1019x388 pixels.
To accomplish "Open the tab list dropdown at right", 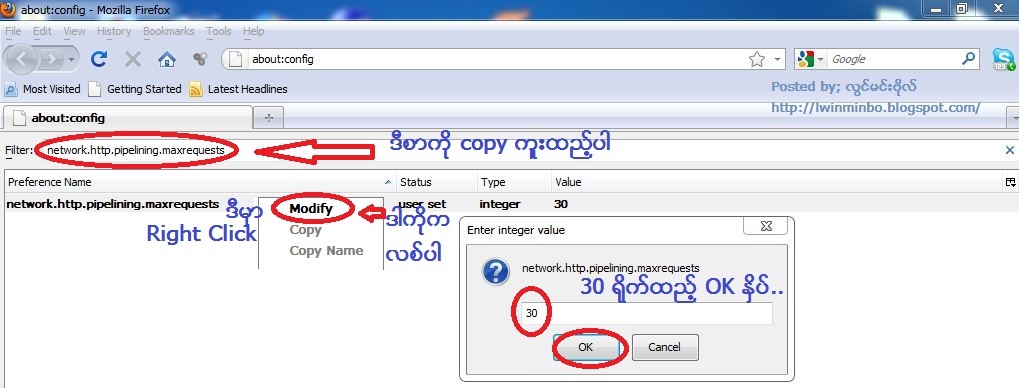I will click(x=1013, y=118).
